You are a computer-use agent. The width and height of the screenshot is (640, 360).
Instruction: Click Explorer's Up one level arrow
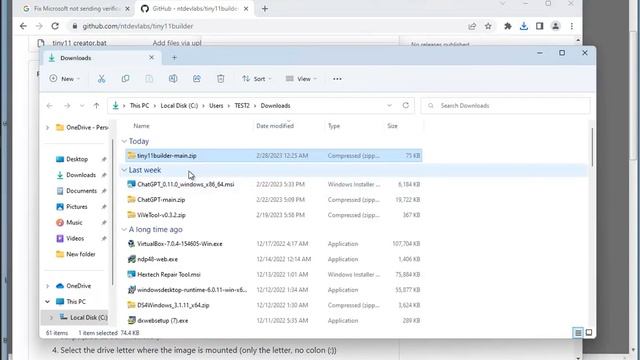click(96, 106)
